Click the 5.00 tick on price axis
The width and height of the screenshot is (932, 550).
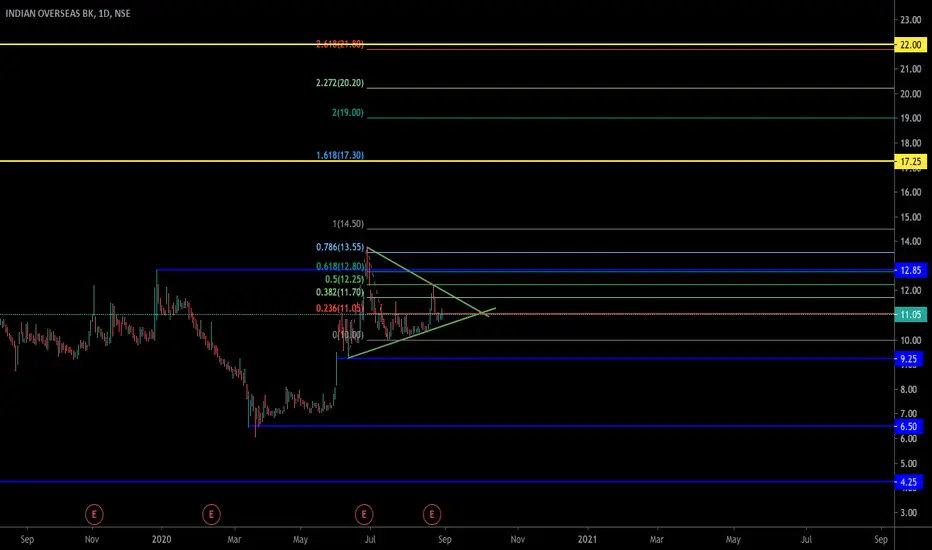pyautogui.click(x=908, y=463)
